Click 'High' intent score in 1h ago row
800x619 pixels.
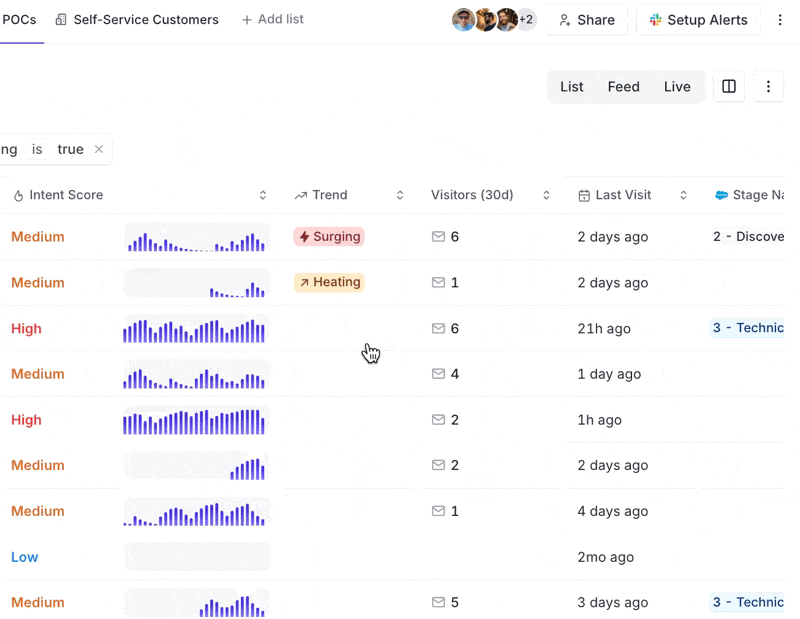click(x=26, y=419)
